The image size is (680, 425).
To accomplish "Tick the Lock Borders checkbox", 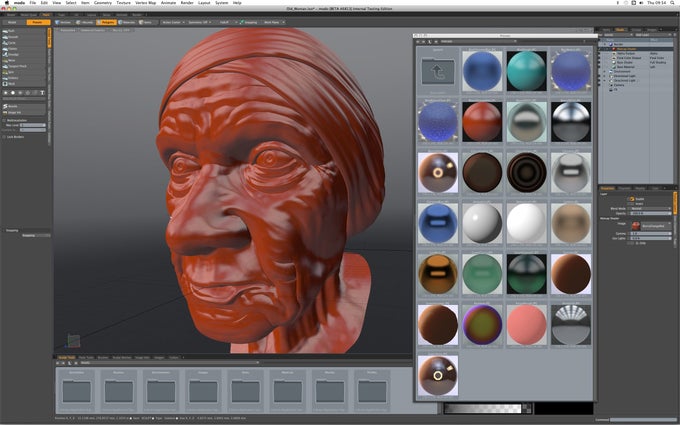I will [x=4, y=137].
